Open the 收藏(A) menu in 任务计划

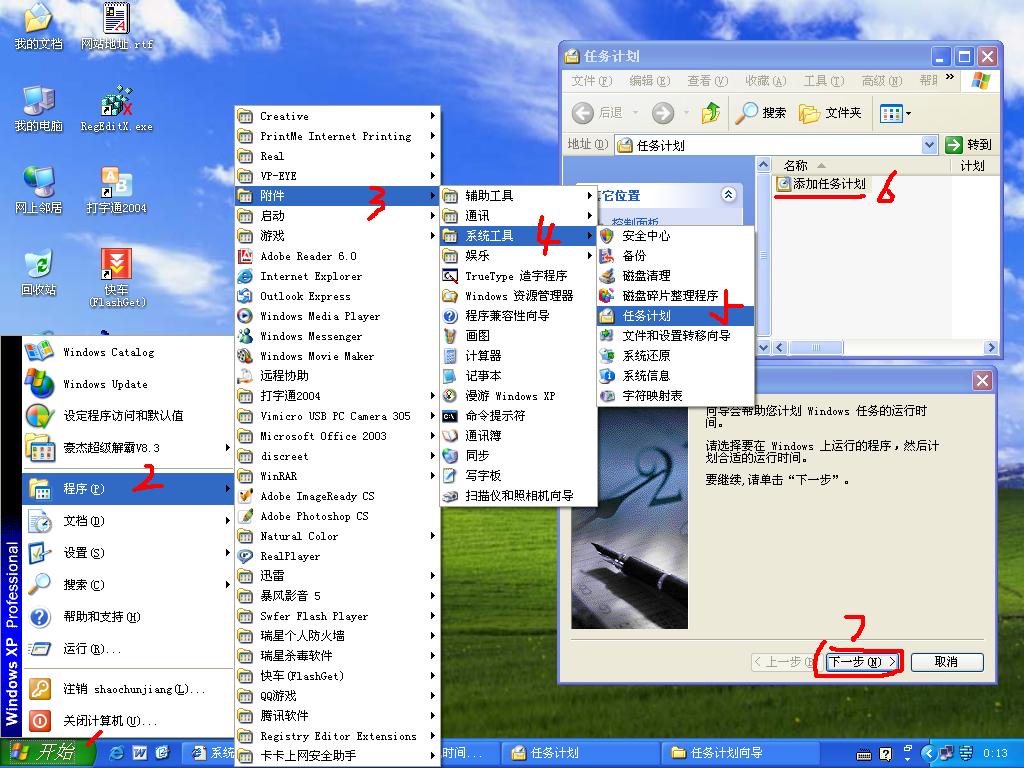765,81
